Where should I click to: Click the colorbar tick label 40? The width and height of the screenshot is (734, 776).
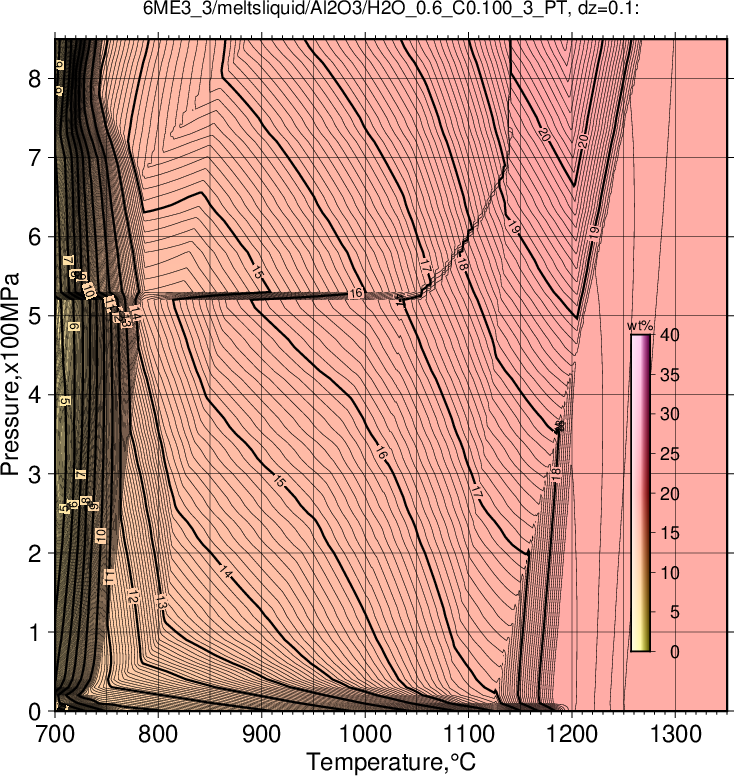click(669, 335)
